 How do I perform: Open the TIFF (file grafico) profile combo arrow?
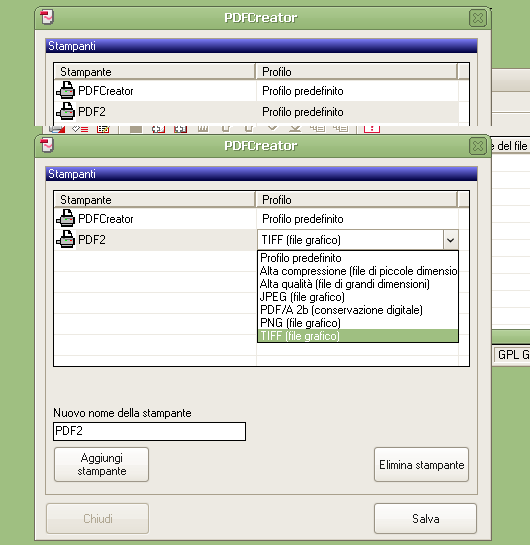tap(450, 240)
